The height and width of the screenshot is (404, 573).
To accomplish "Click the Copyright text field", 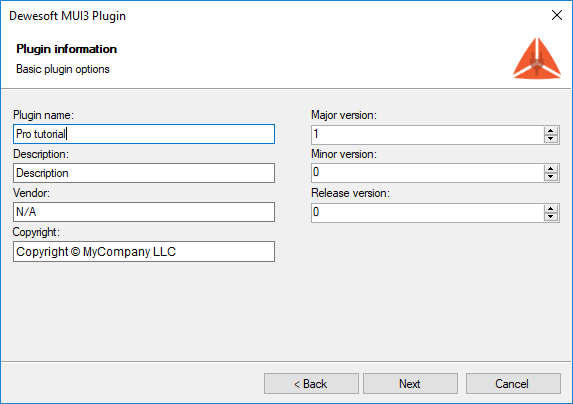I will point(144,251).
